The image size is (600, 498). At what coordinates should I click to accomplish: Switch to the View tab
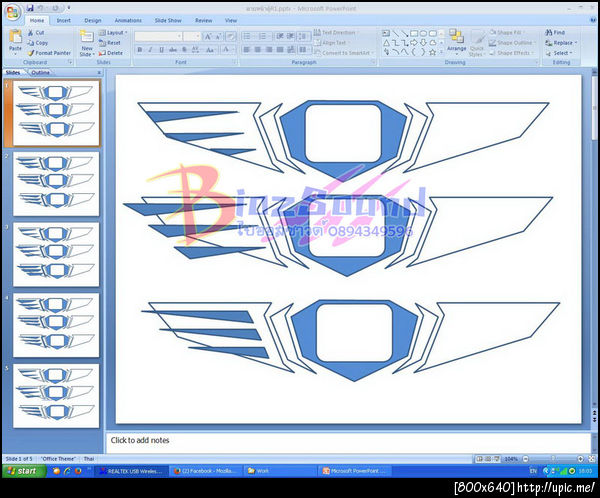(x=231, y=21)
